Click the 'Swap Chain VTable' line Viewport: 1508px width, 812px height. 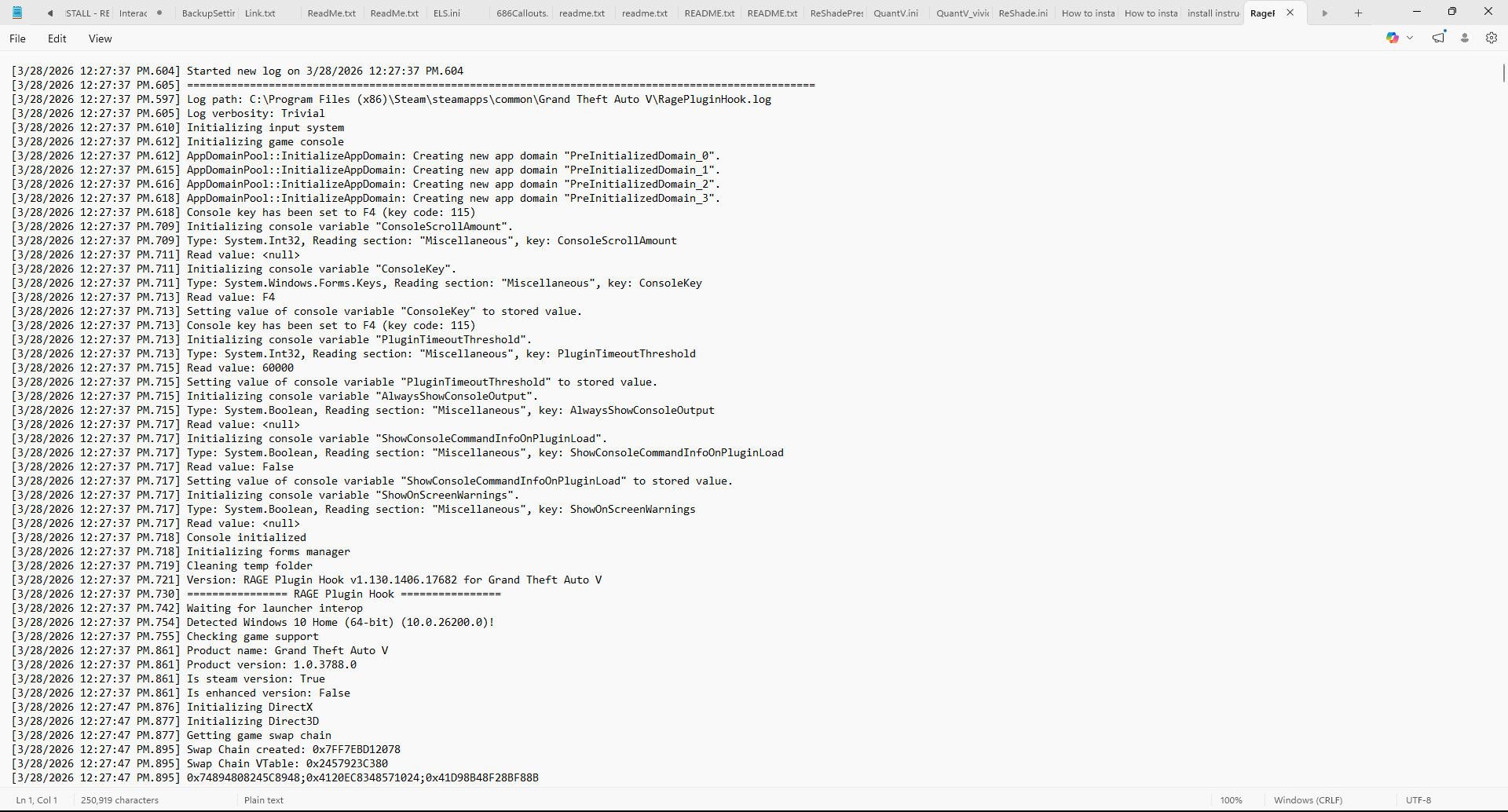[x=199, y=763]
